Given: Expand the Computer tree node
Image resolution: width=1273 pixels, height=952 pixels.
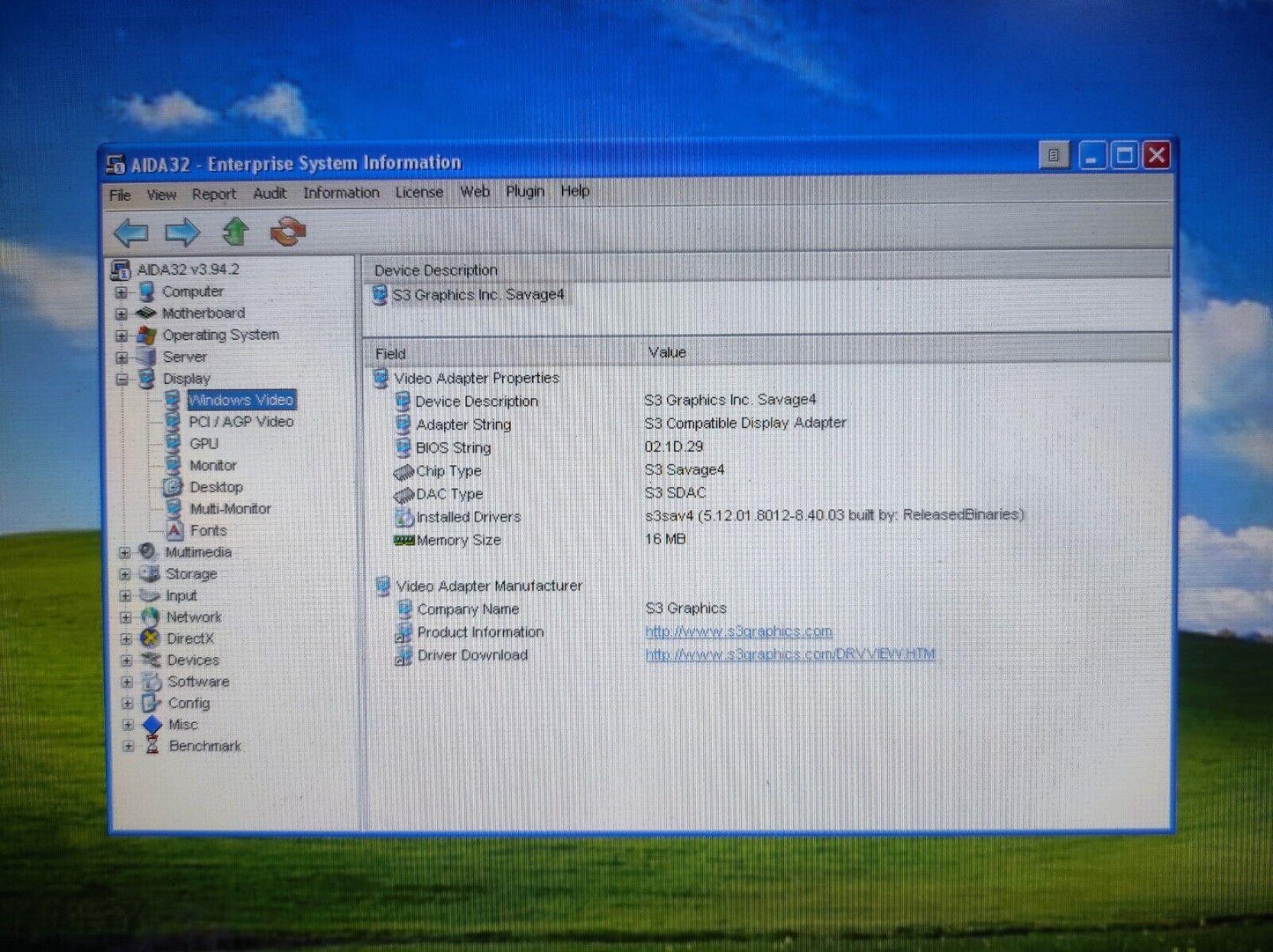Looking at the screenshot, I should coord(122,292).
